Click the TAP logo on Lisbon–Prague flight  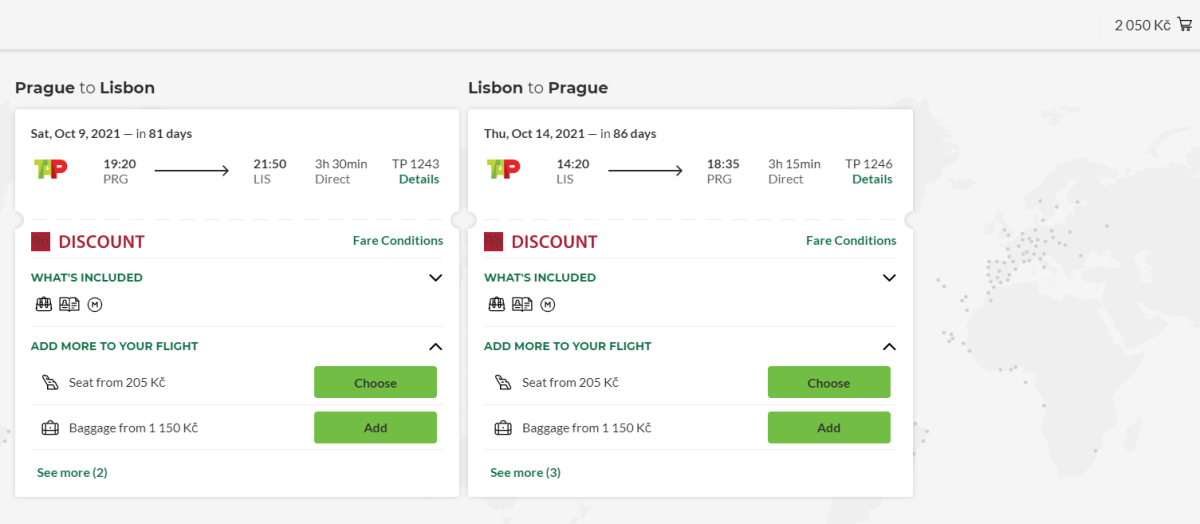(503, 169)
